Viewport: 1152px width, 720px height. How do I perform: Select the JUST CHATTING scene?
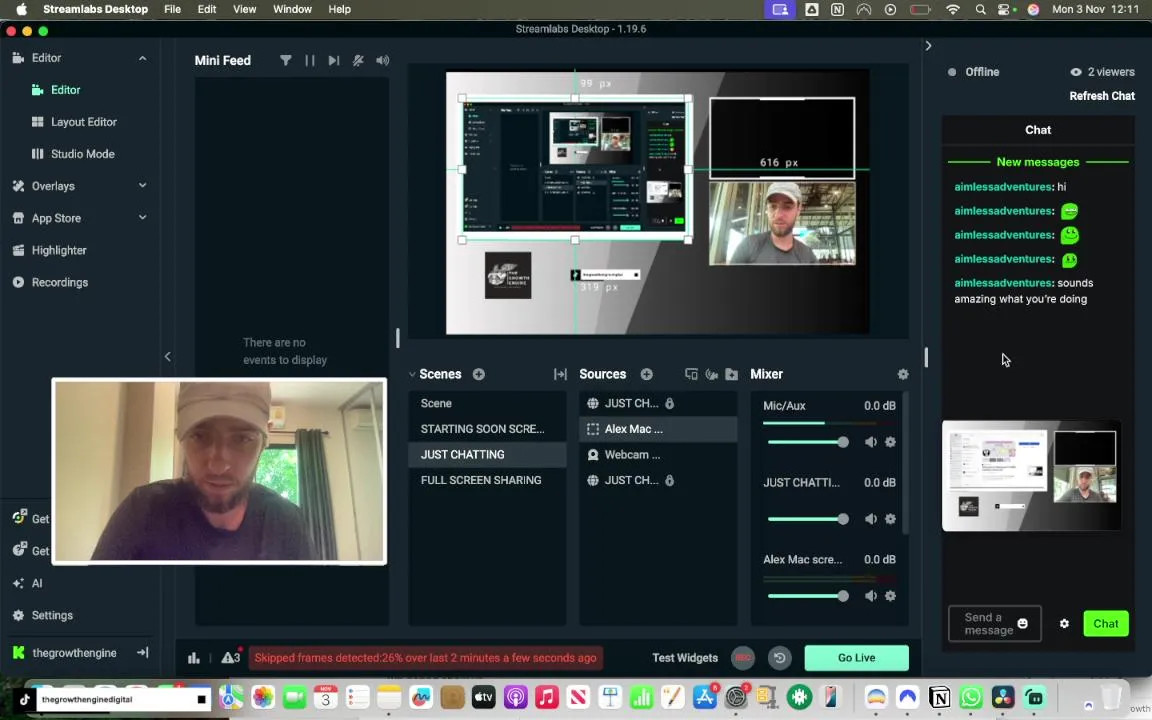click(487, 455)
